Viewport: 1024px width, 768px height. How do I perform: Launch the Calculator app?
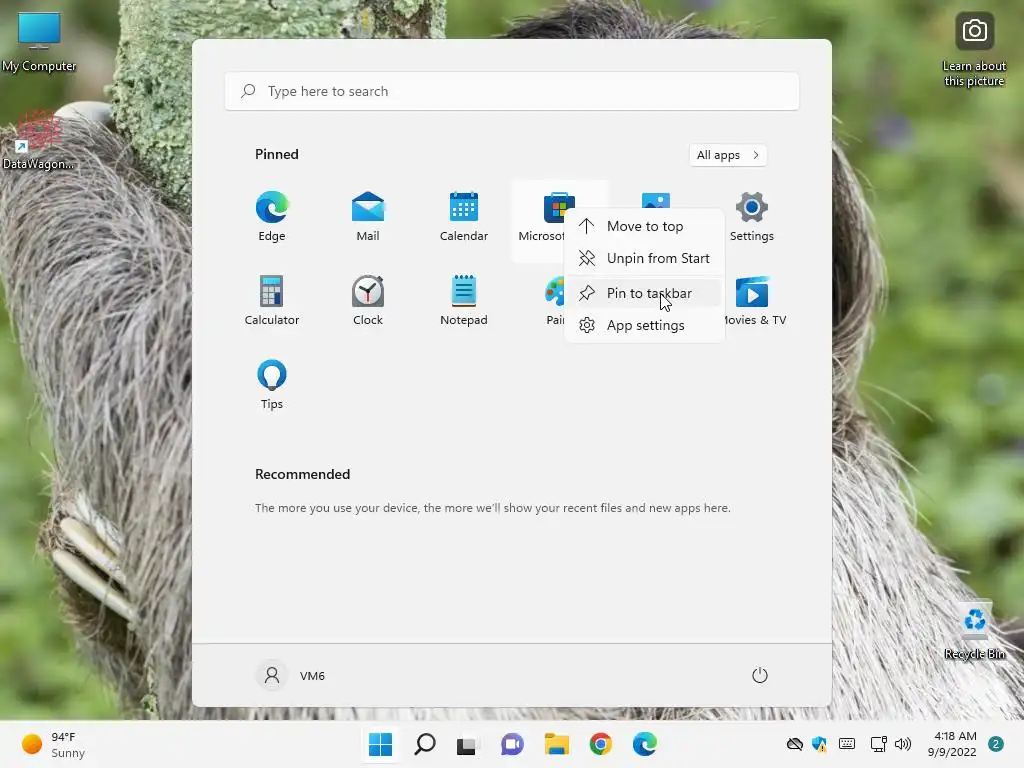(x=272, y=301)
